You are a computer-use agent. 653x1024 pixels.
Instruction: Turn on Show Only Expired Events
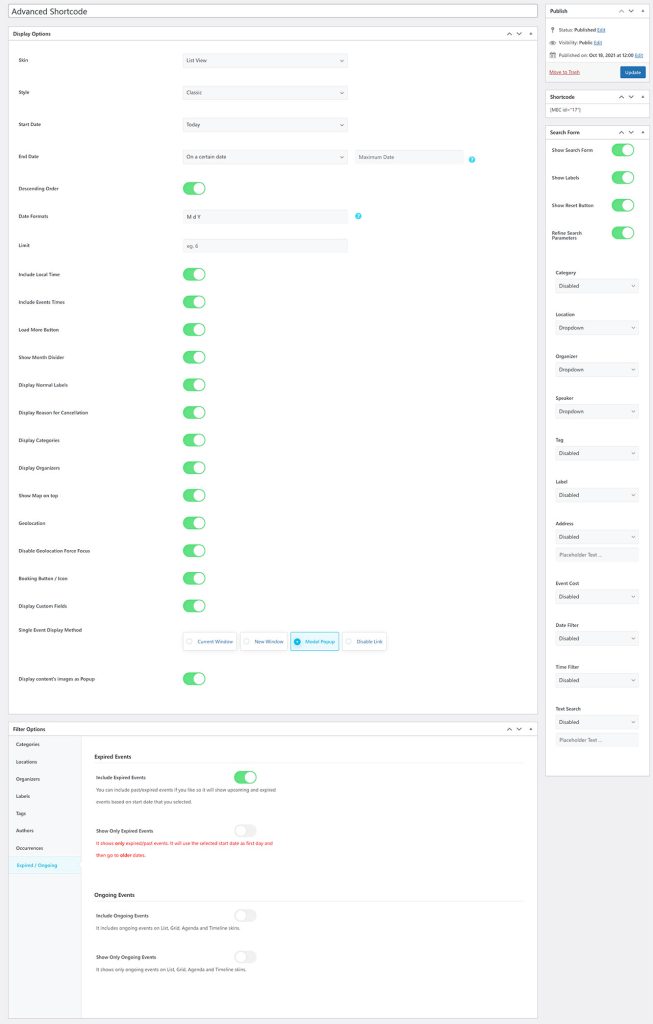click(245, 830)
